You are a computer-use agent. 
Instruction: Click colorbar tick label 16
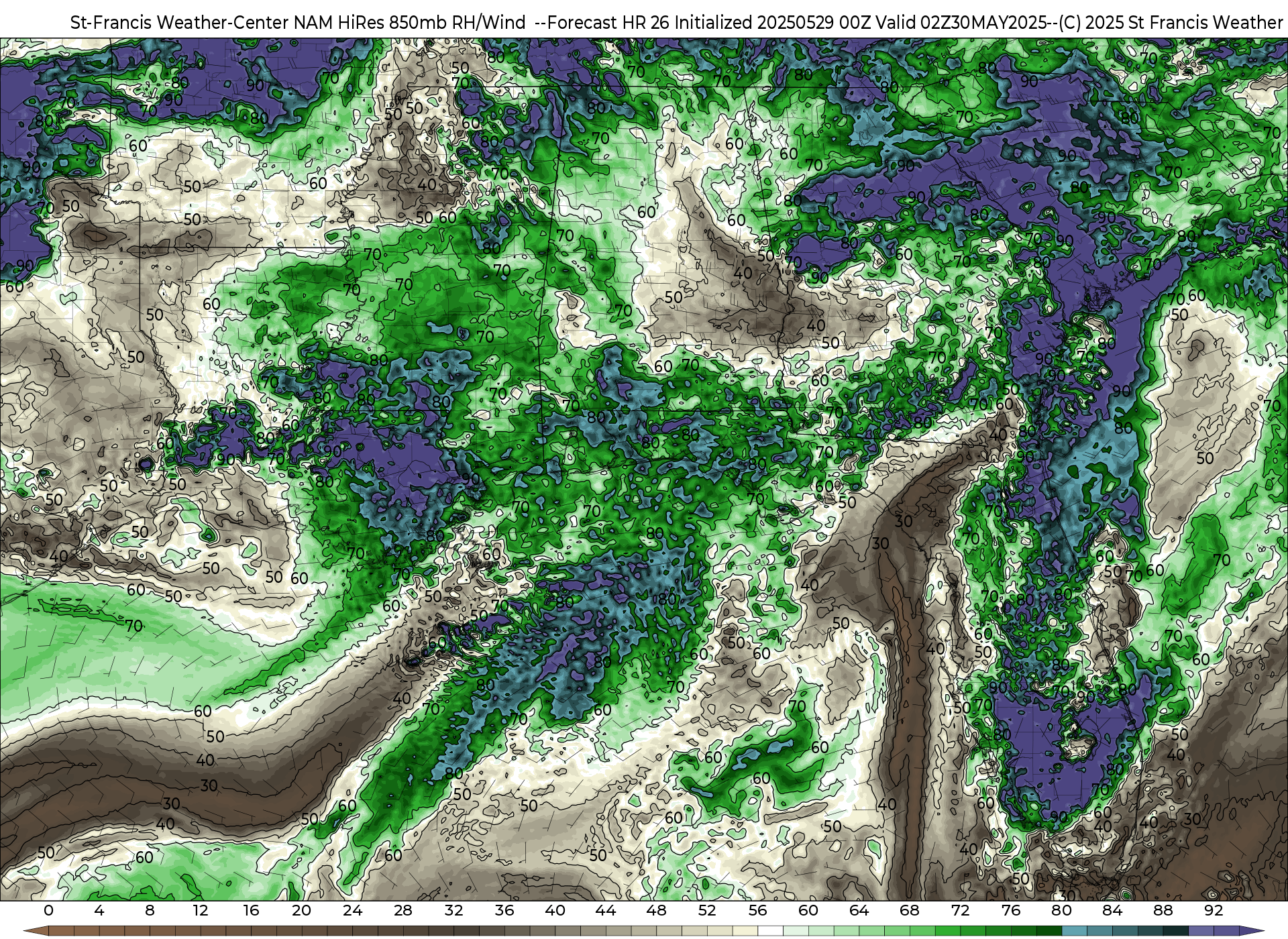[x=251, y=910]
